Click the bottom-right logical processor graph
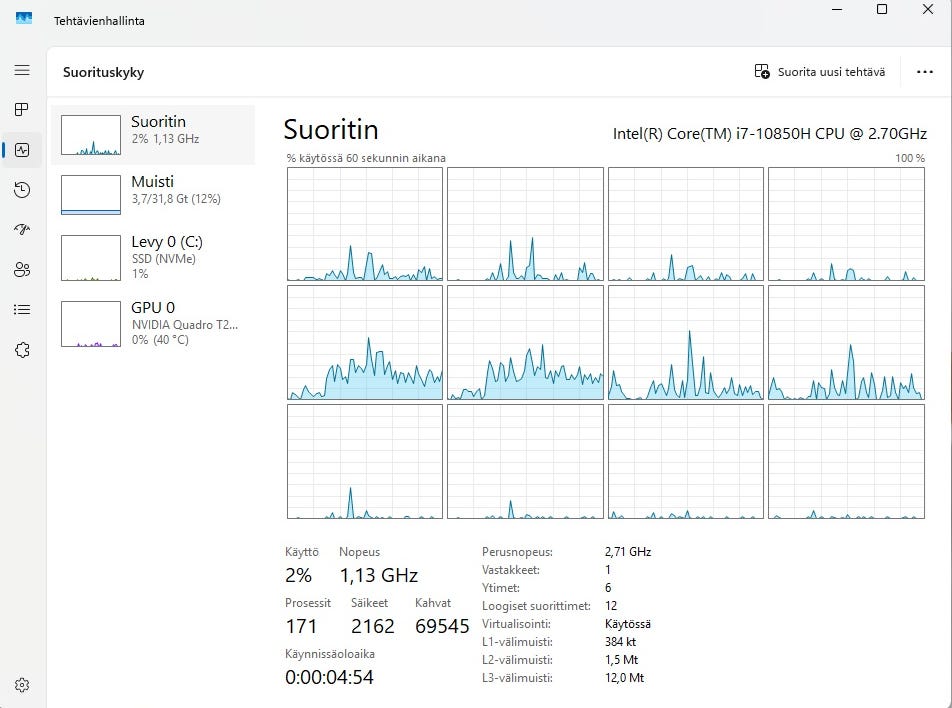Image resolution: width=952 pixels, height=708 pixels. click(846, 461)
